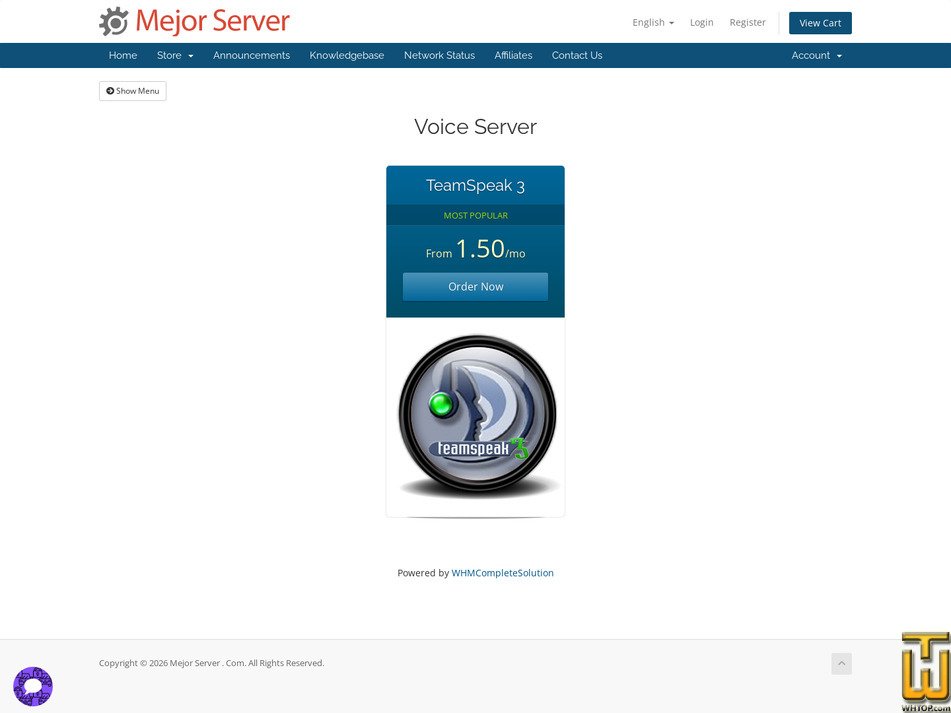This screenshot has height=713, width=951.
Task: Go to Home in navigation bar
Action: click(123, 55)
